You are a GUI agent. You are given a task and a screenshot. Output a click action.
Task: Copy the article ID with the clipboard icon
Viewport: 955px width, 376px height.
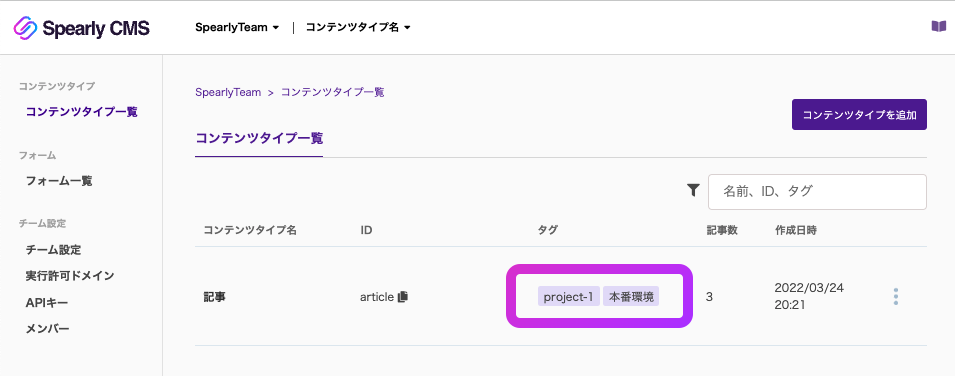tap(403, 297)
